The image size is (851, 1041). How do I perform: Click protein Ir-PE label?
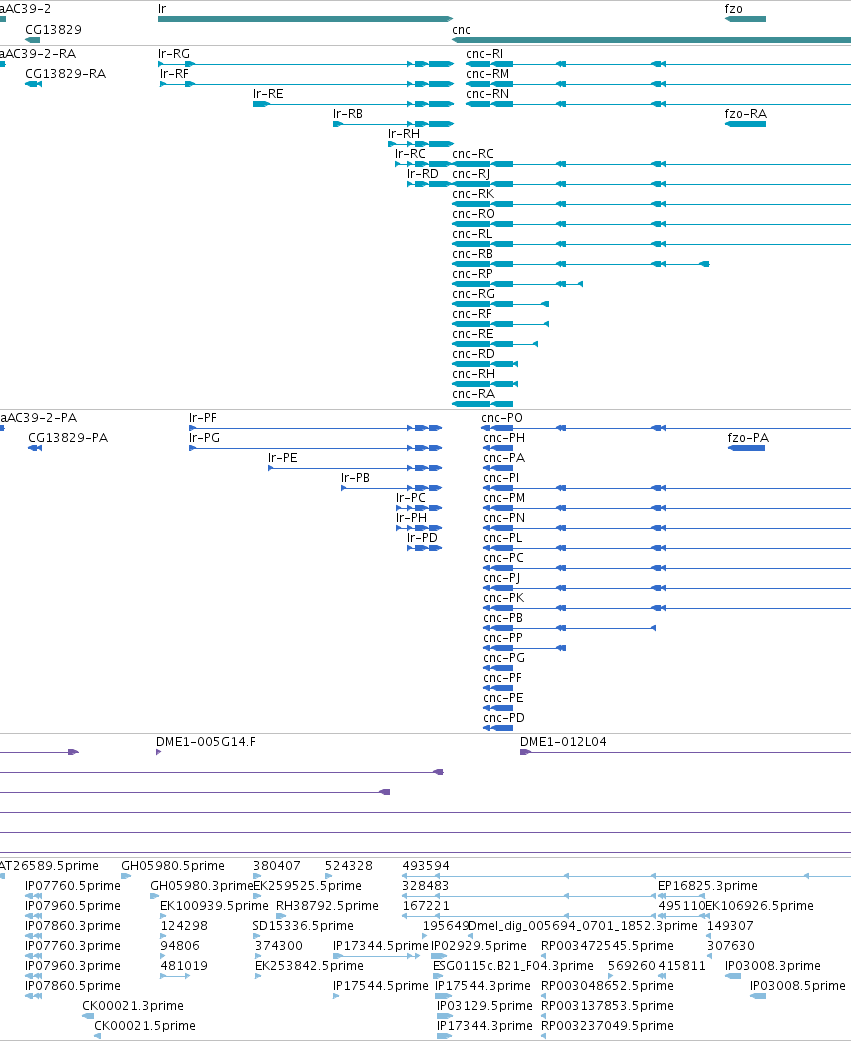tap(283, 457)
